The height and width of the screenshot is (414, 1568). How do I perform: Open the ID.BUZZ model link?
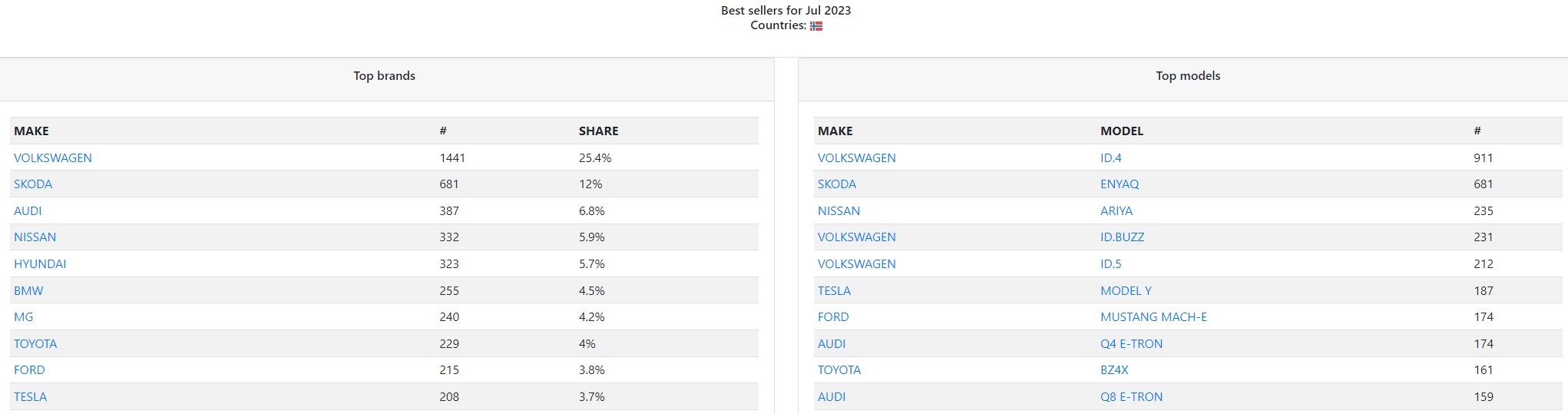(1122, 237)
